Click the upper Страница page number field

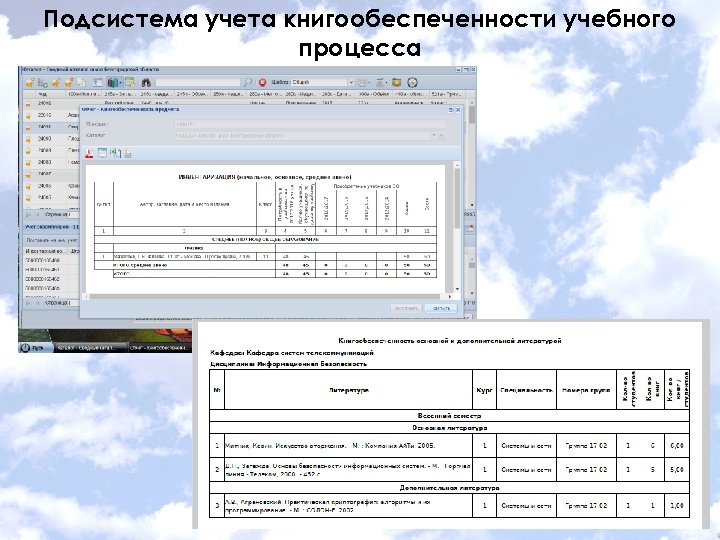73,214
